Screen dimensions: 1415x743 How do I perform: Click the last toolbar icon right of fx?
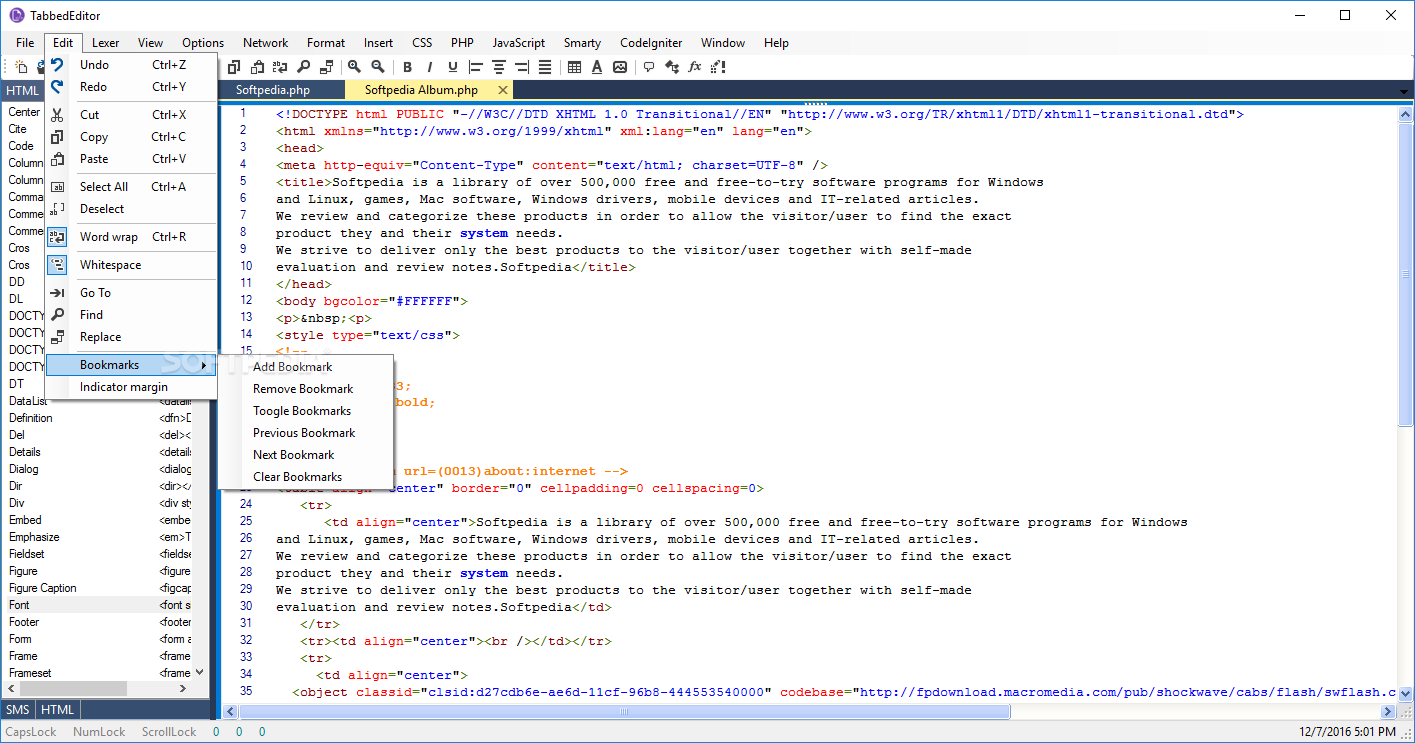pyautogui.click(x=718, y=67)
